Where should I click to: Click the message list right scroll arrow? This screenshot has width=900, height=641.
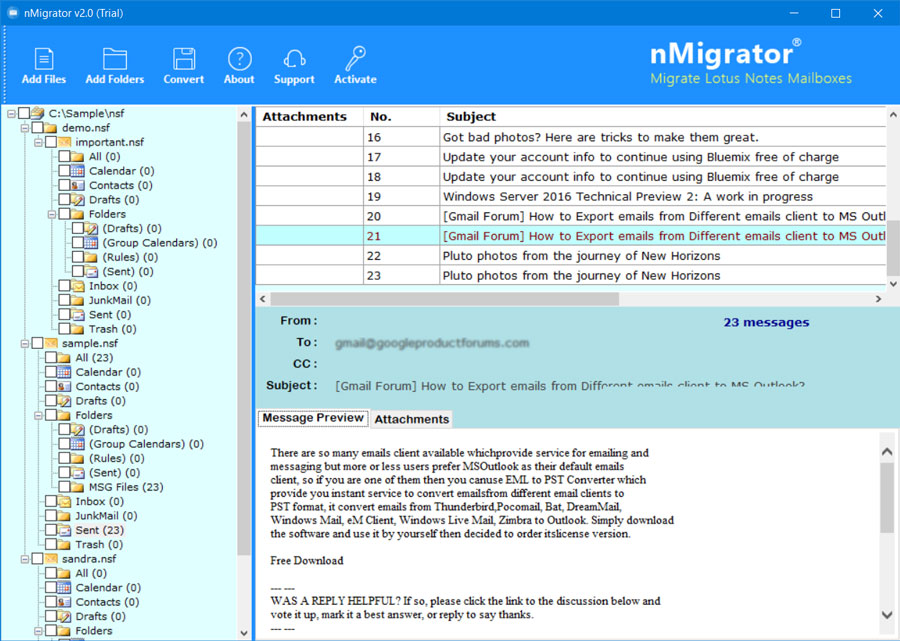tap(878, 299)
